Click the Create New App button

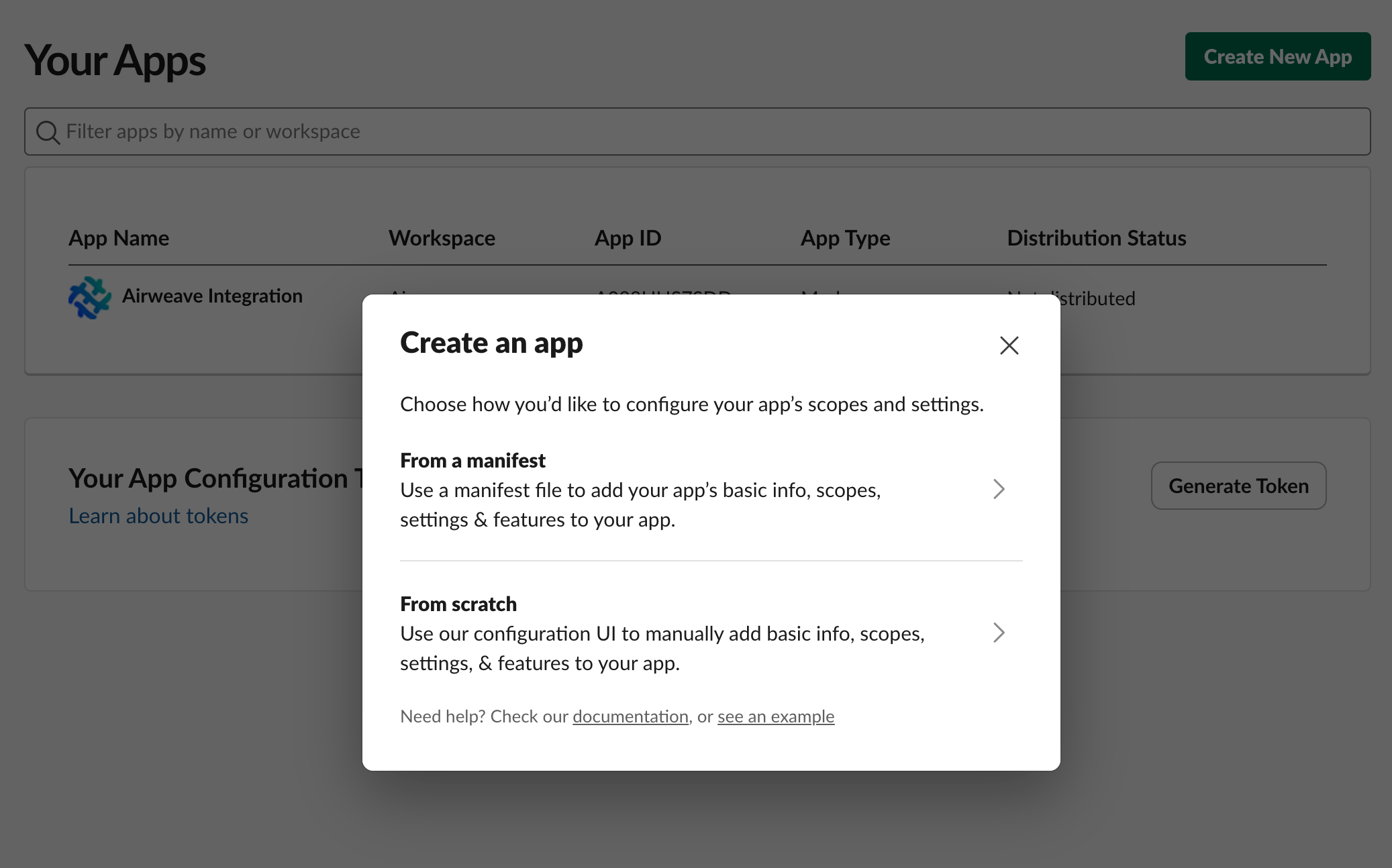pos(1277,57)
